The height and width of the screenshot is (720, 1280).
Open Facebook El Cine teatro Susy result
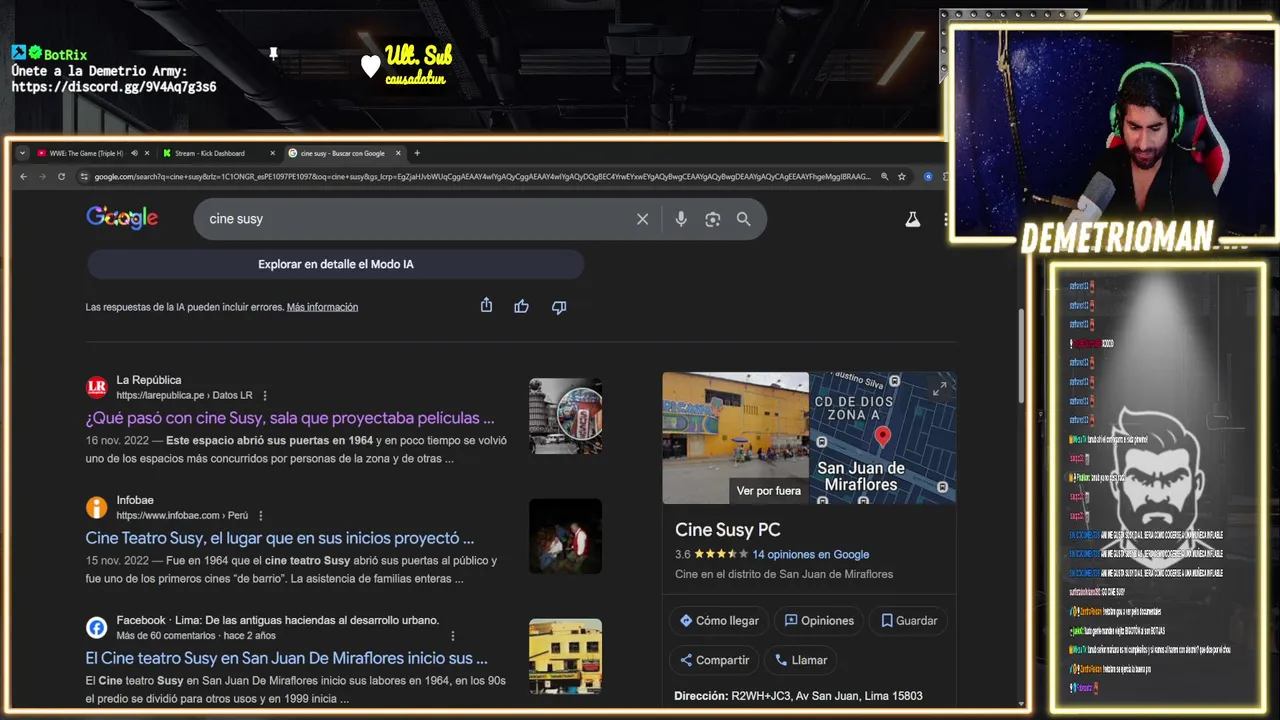287,658
